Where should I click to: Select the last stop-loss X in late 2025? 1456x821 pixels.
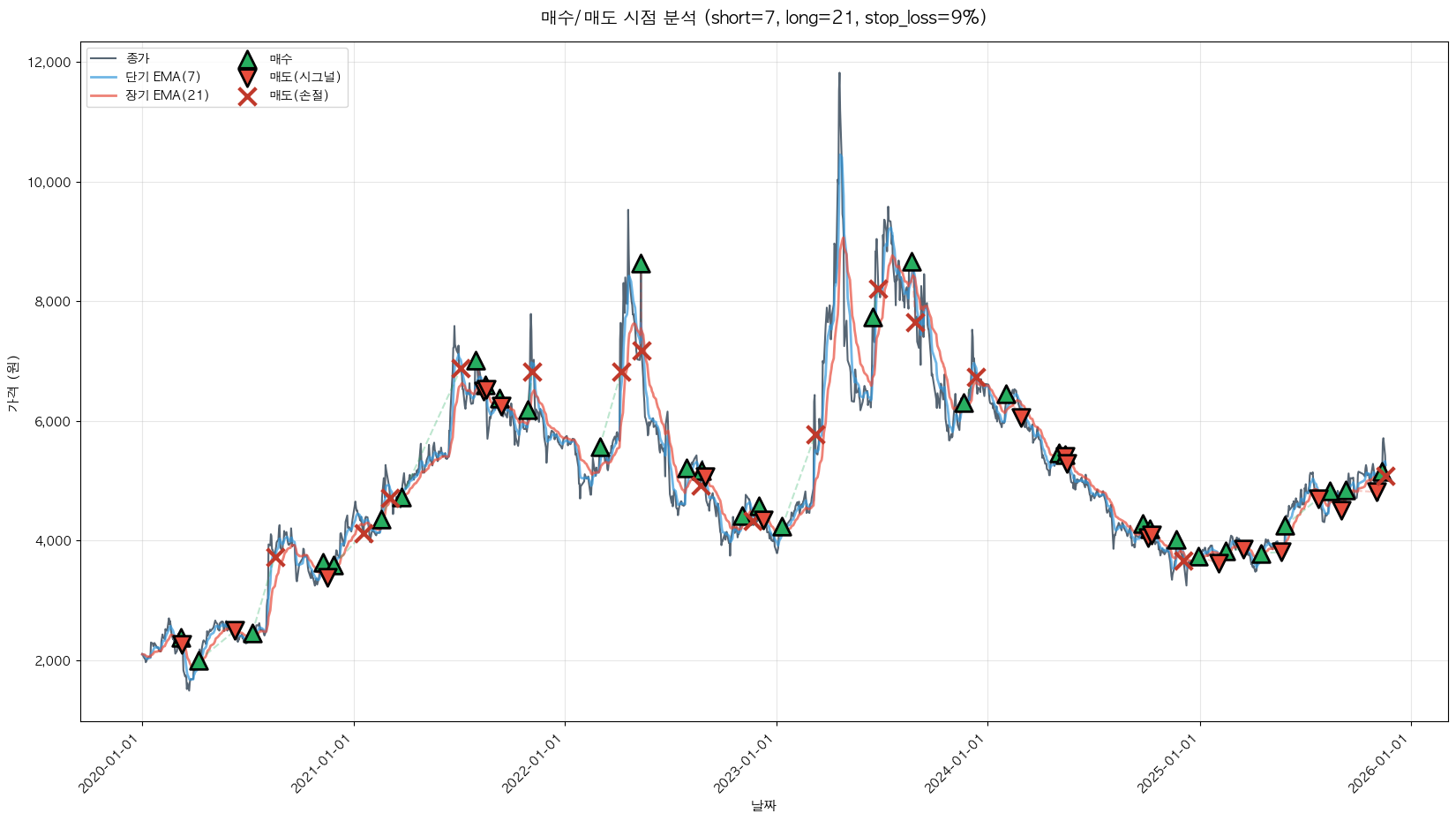click(x=1385, y=476)
